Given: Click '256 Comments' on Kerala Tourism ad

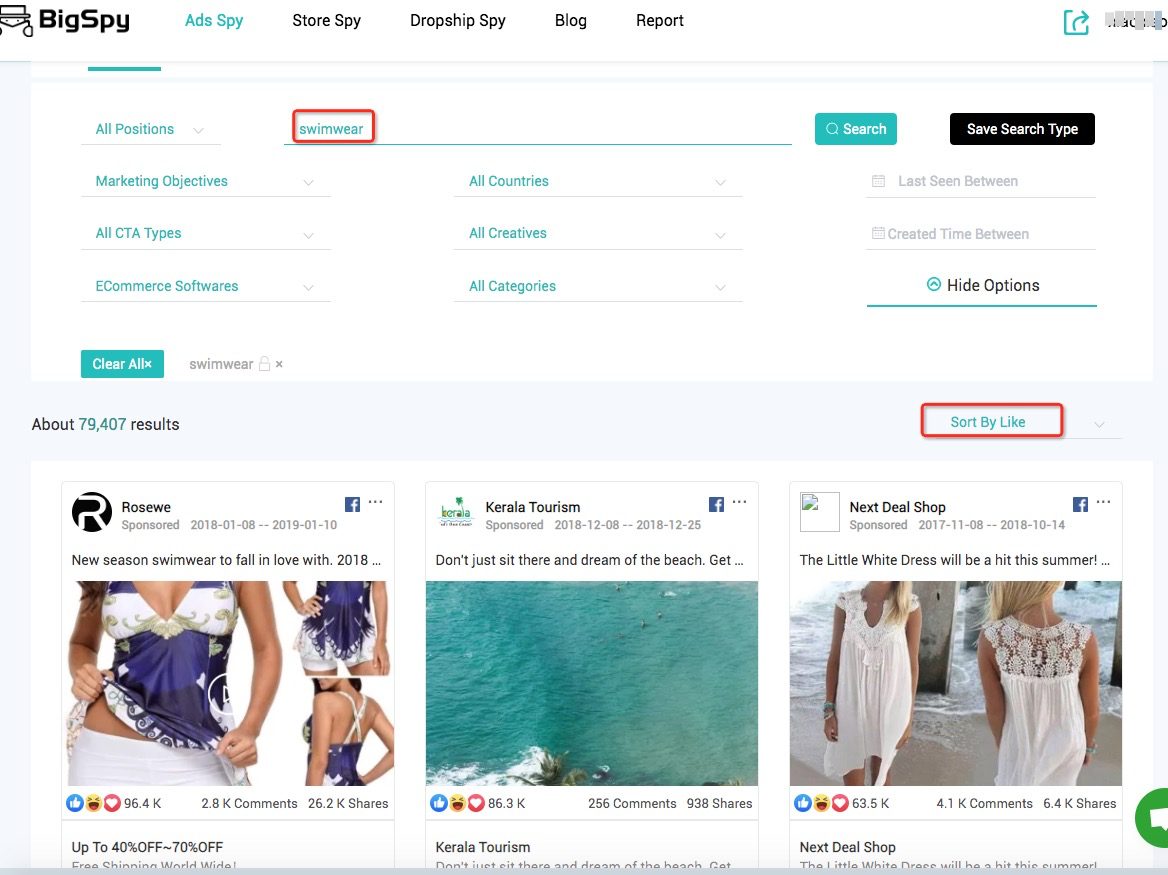Looking at the screenshot, I should (632, 804).
